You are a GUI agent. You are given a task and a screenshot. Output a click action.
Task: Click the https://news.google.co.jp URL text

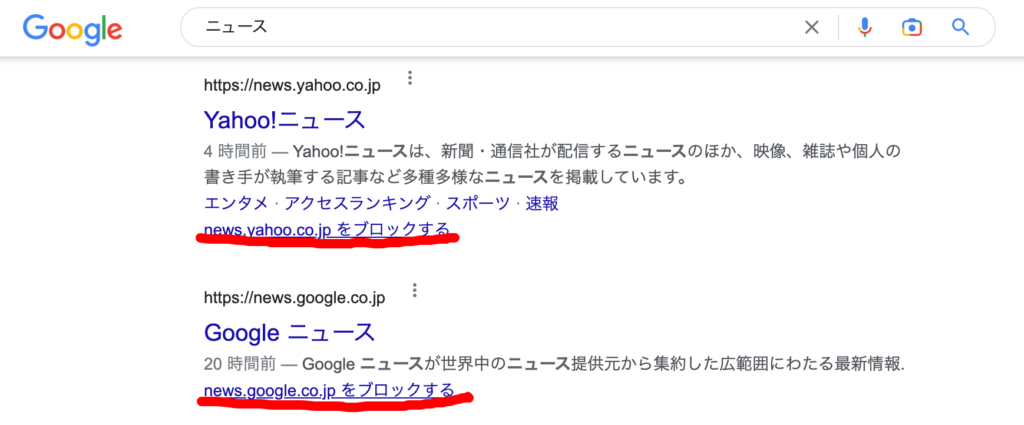[294, 297]
